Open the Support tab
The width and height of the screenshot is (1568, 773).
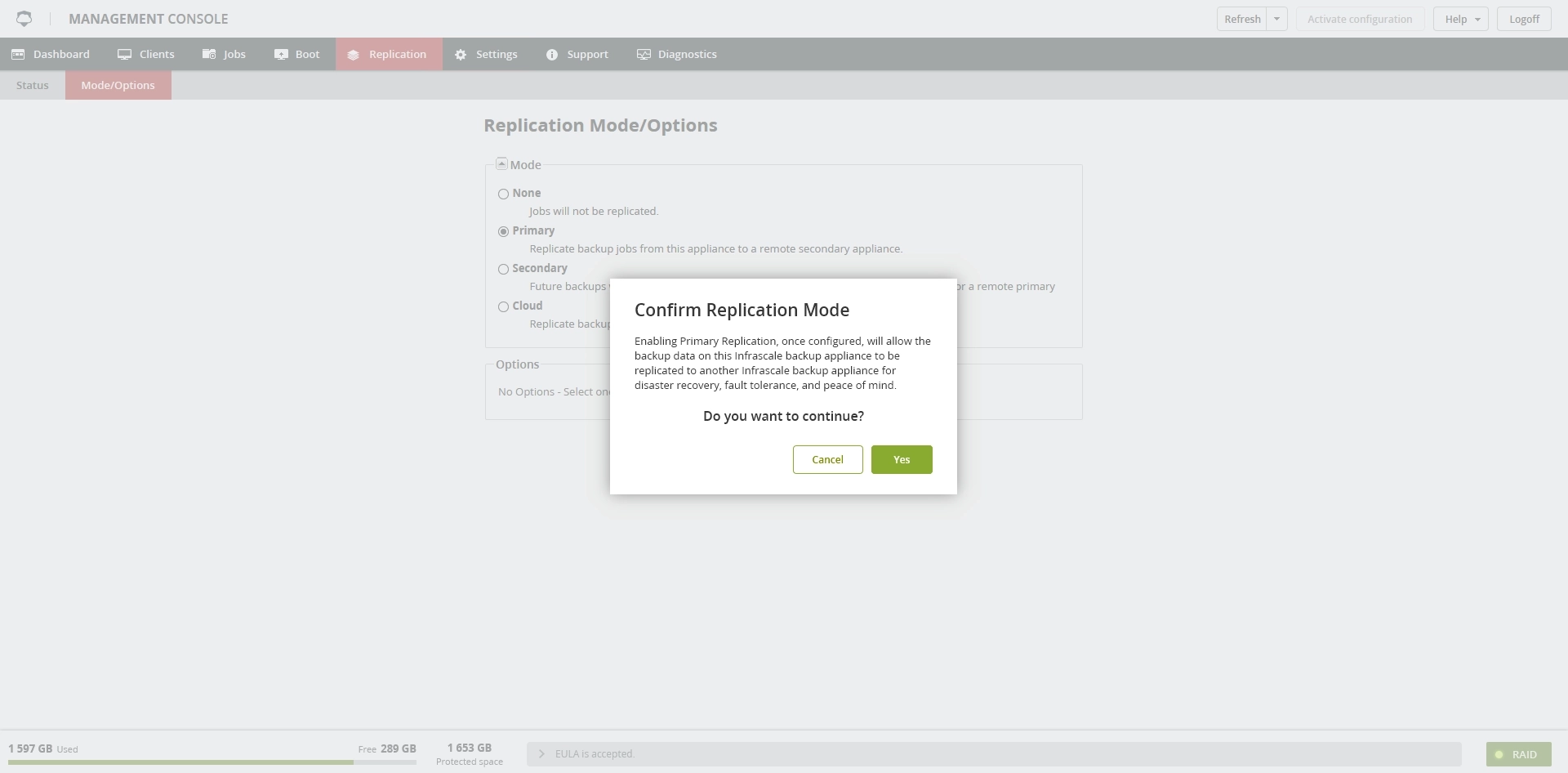(x=577, y=54)
